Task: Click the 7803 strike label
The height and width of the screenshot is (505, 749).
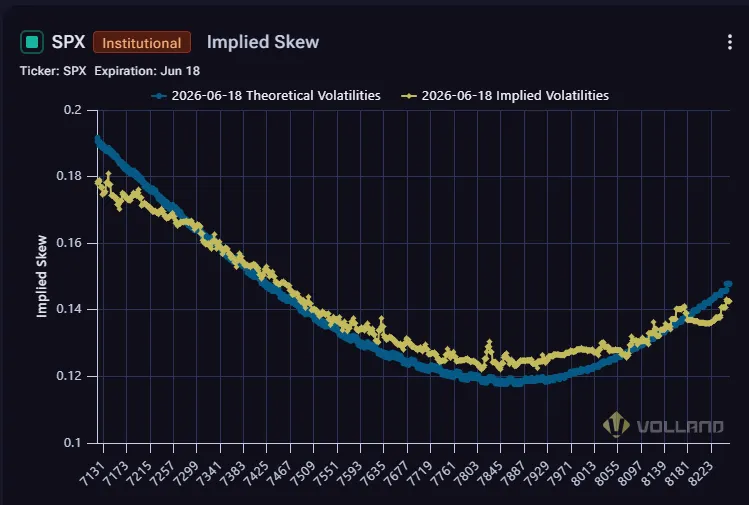Action: (x=467, y=473)
